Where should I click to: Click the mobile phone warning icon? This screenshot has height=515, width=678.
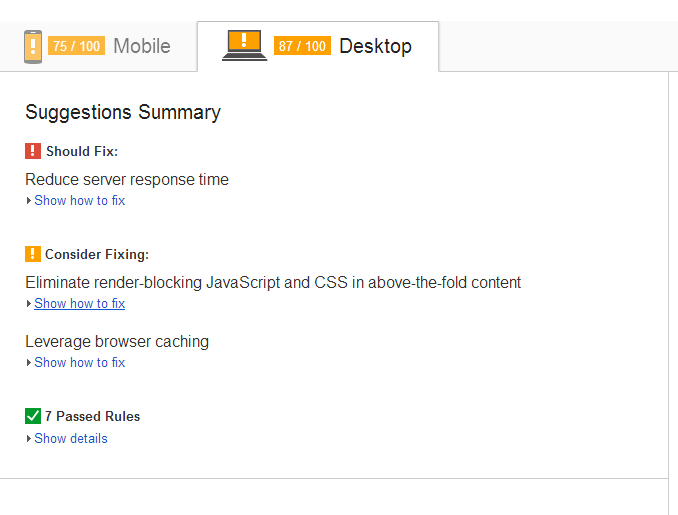tap(33, 47)
